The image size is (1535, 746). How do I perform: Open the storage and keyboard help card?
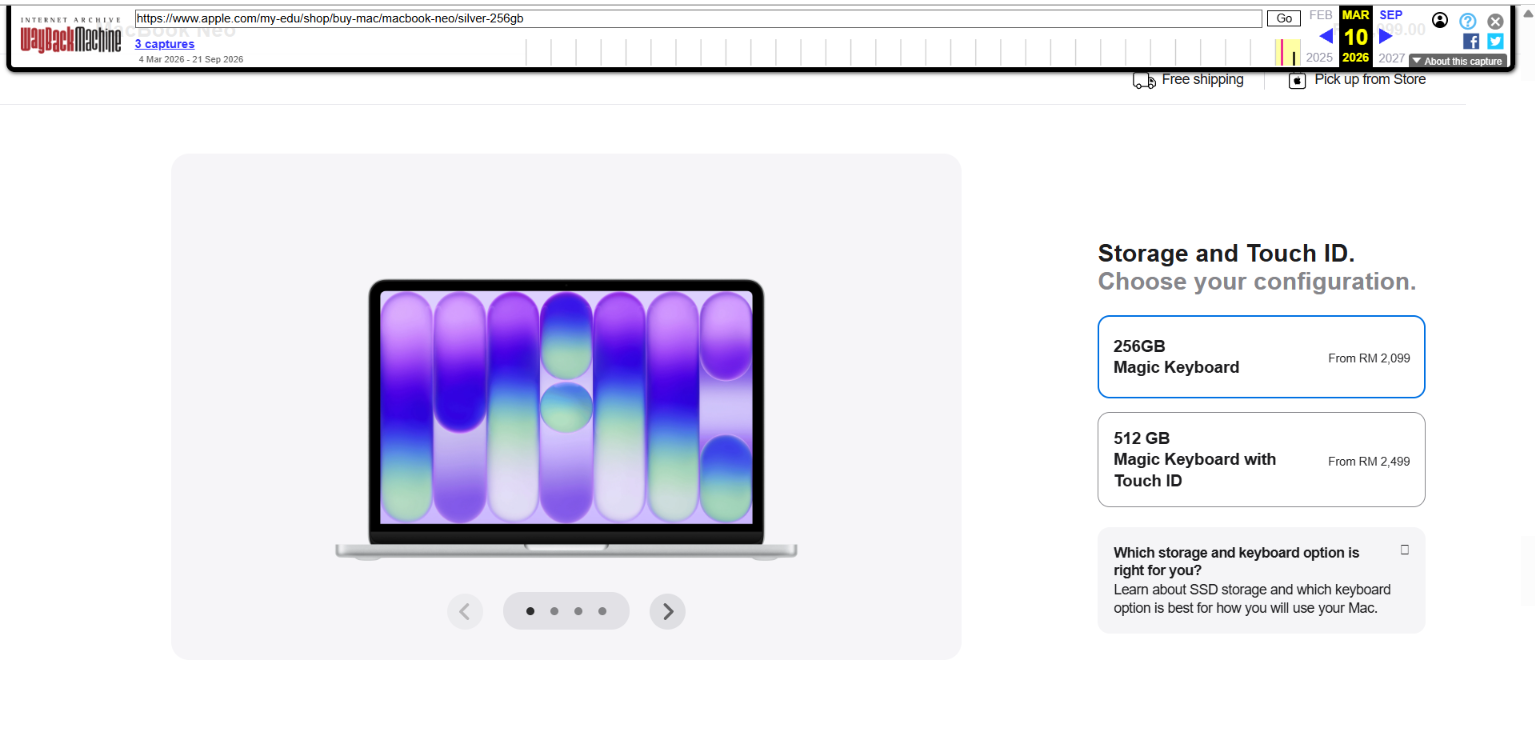1261,580
